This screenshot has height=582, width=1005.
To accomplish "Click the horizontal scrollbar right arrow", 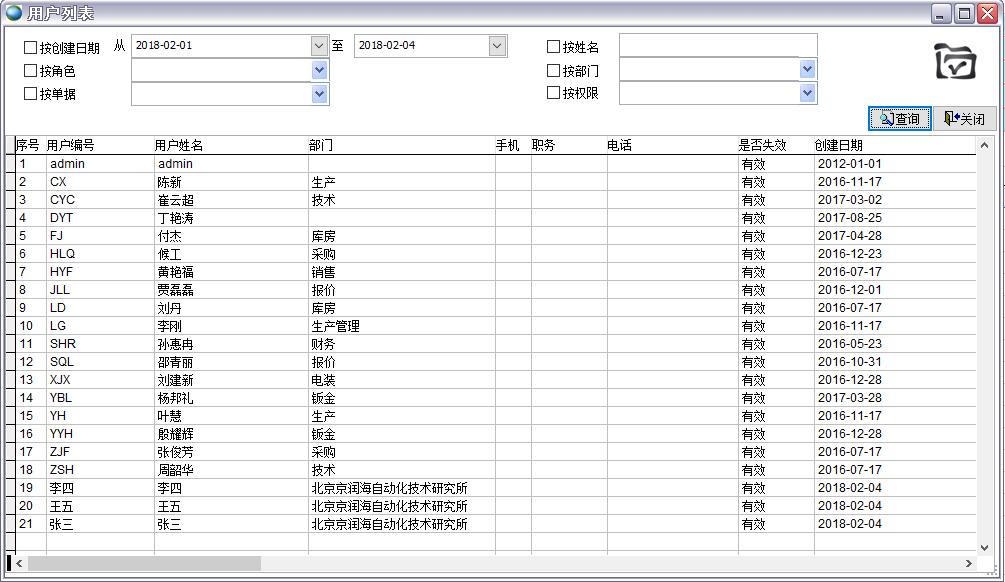I will click(967, 564).
